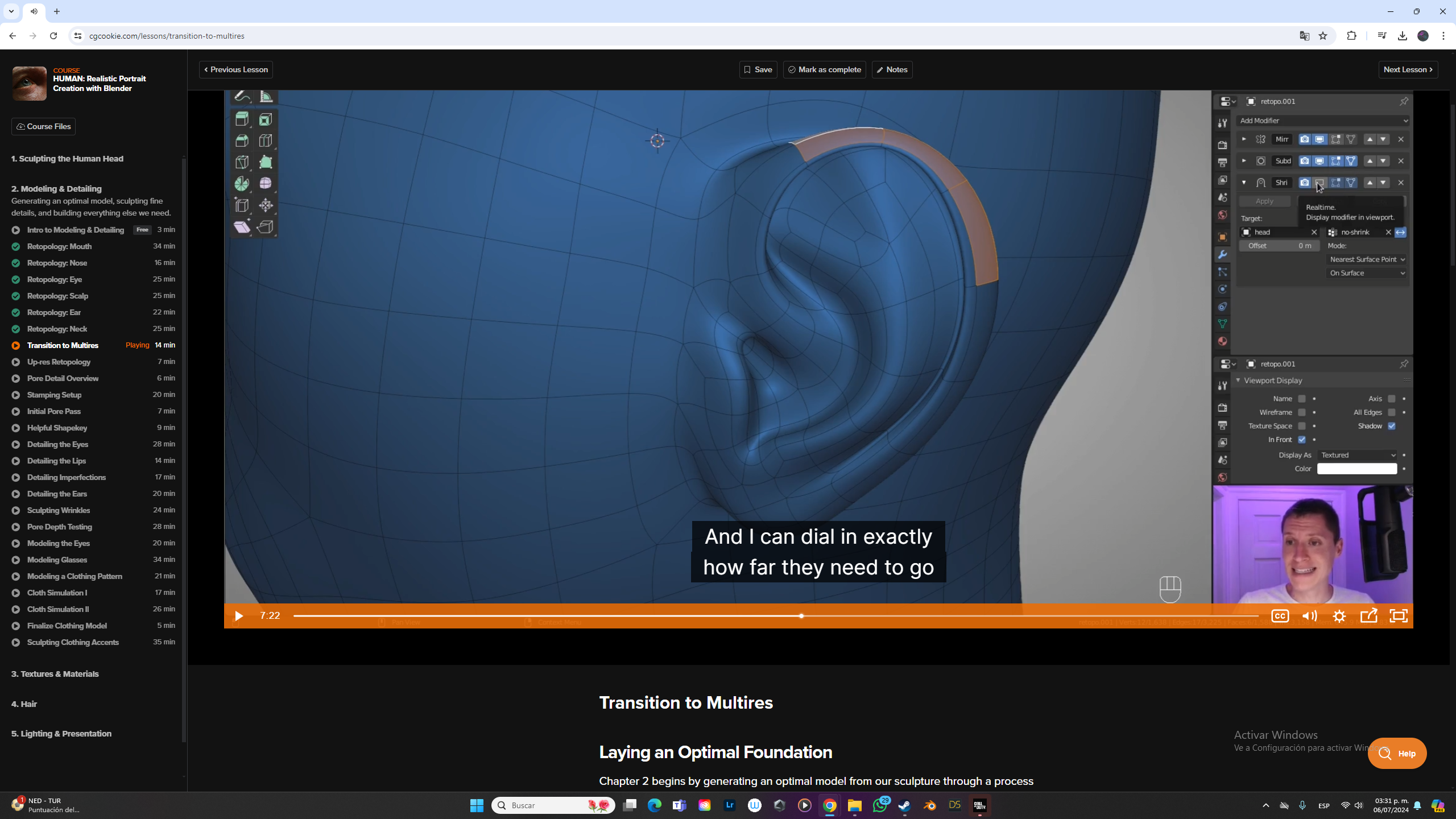
Task: Open video player settings gear
Action: [x=1339, y=616]
